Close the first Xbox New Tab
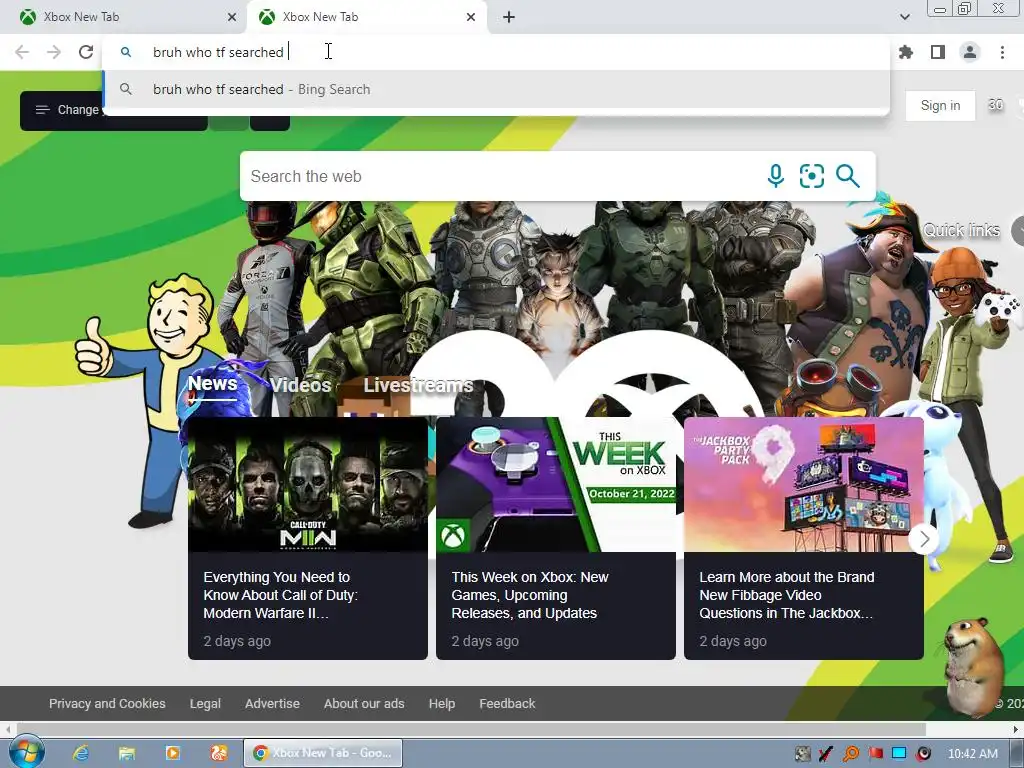Screen dimensions: 1024x768 click(x=232, y=17)
